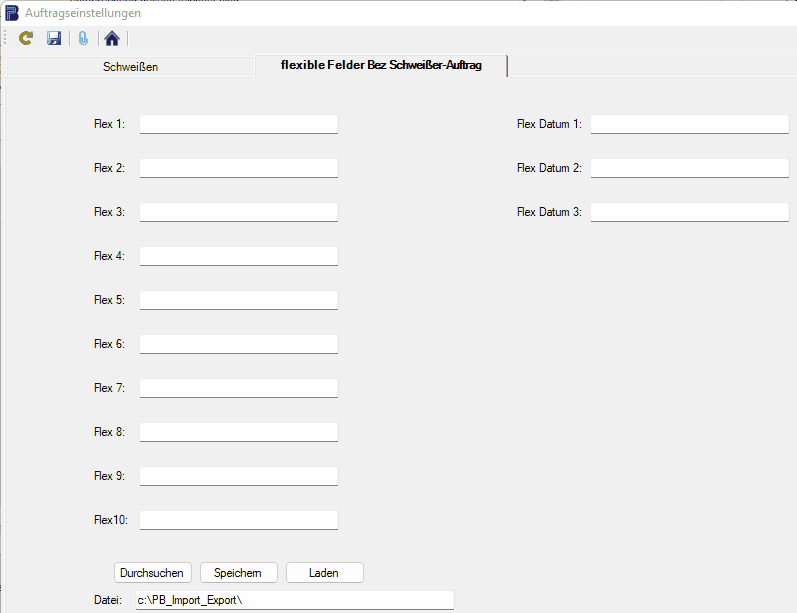Click the paperclip attachment icon
The image size is (797, 613).
pyautogui.click(x=84, y=38)
